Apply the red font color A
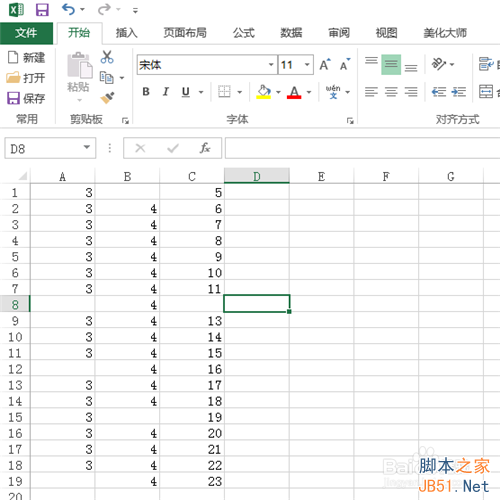Image resolution: width=500 pixels, height=500 pixels. [294, 91]
